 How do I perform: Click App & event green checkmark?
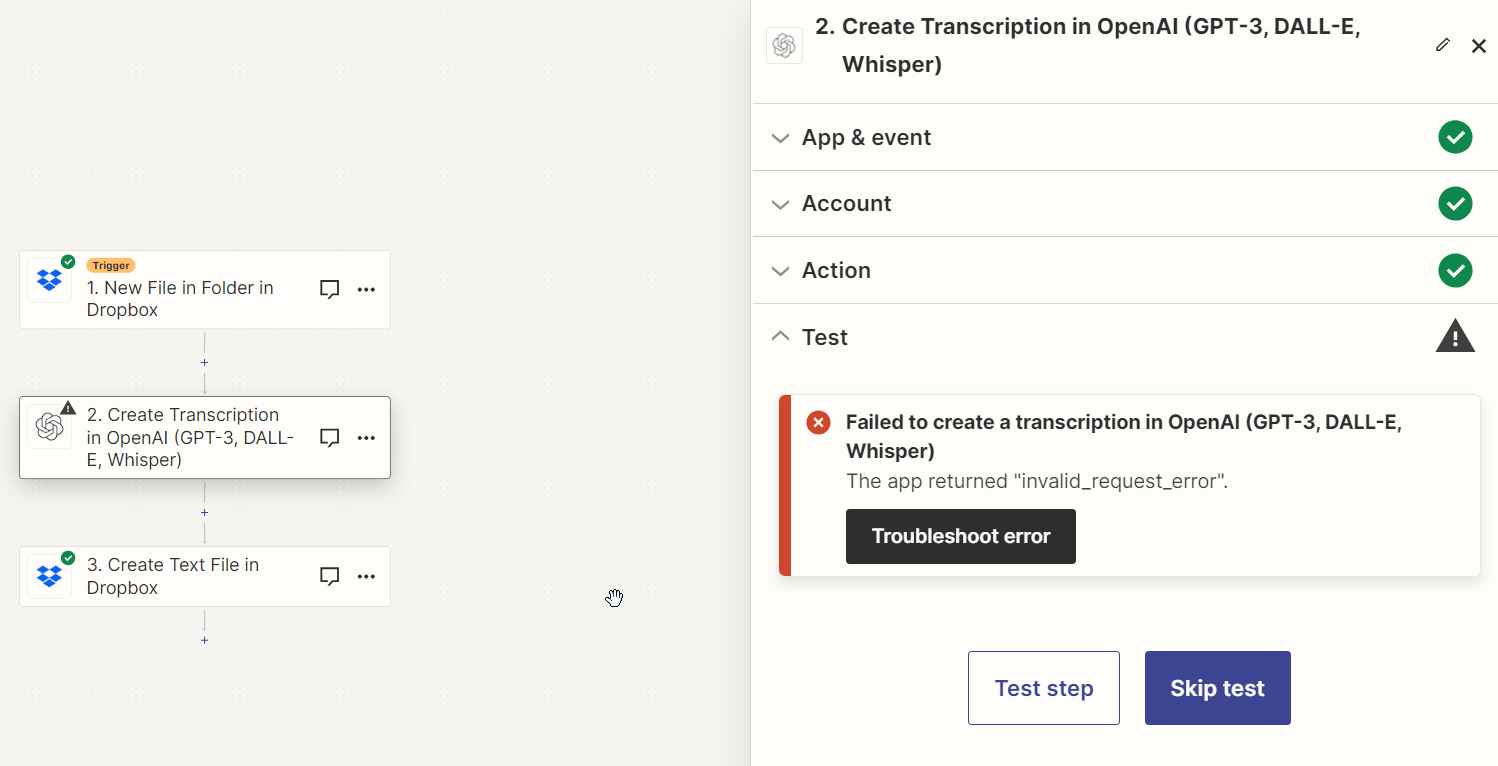pos(1455,137)
